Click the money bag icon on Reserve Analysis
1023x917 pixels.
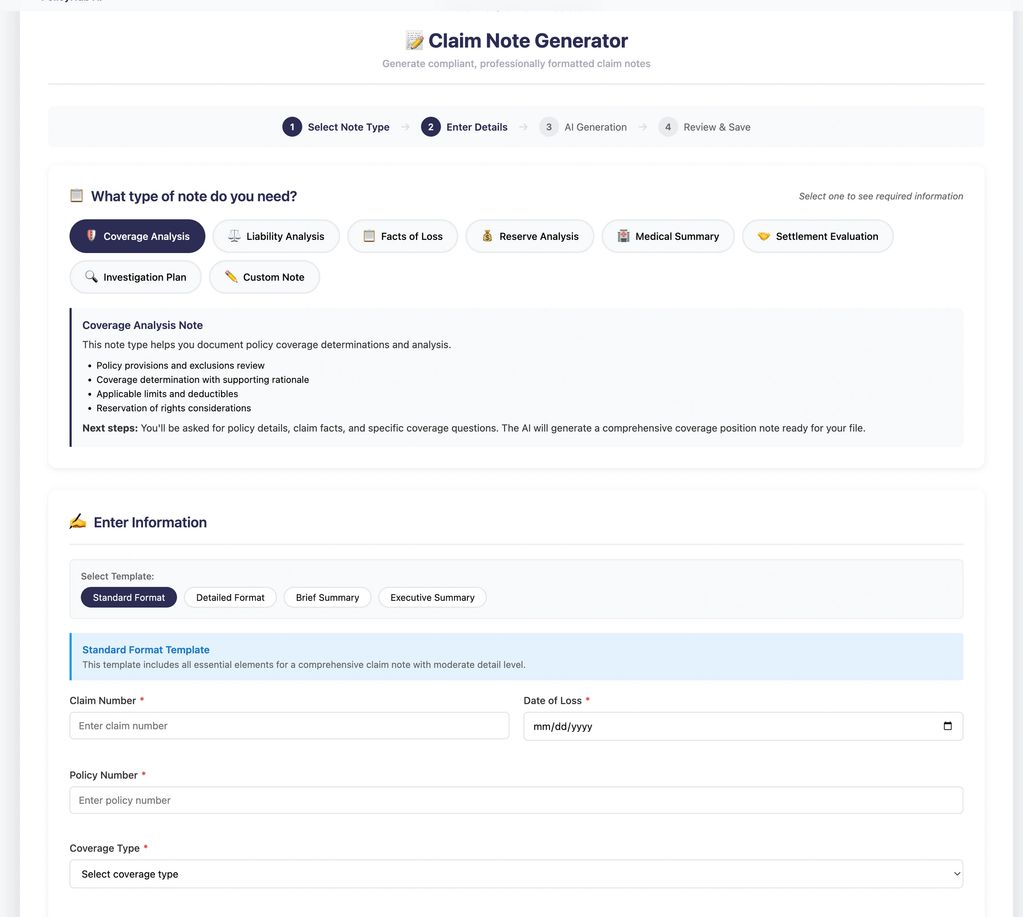click(x=487, y=236)
